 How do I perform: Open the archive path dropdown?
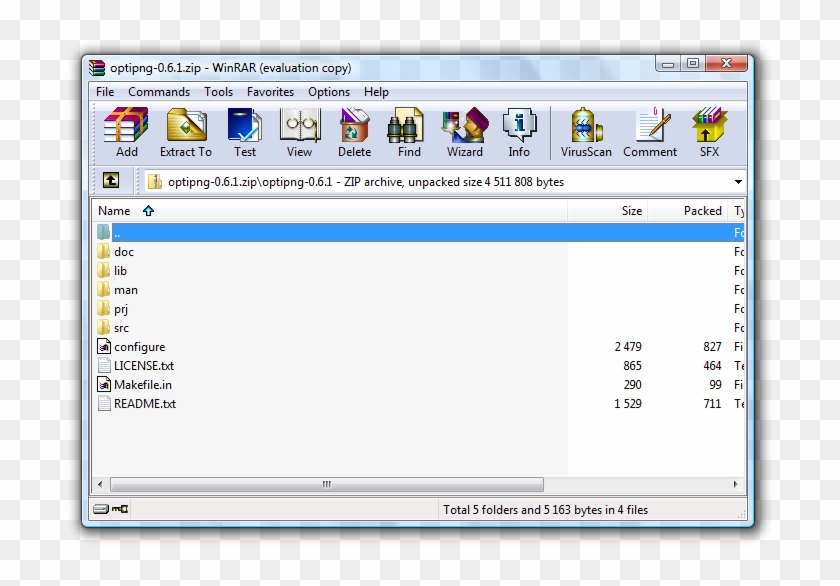click(738, 181)
